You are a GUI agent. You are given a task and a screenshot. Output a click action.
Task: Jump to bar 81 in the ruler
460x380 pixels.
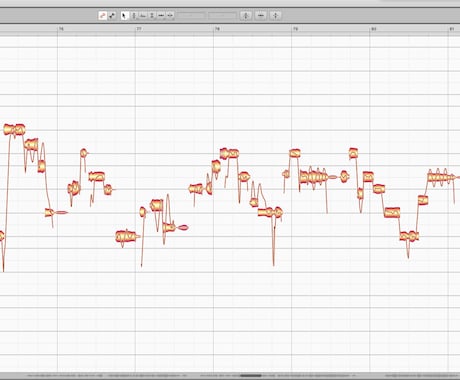tap(452, 29)
